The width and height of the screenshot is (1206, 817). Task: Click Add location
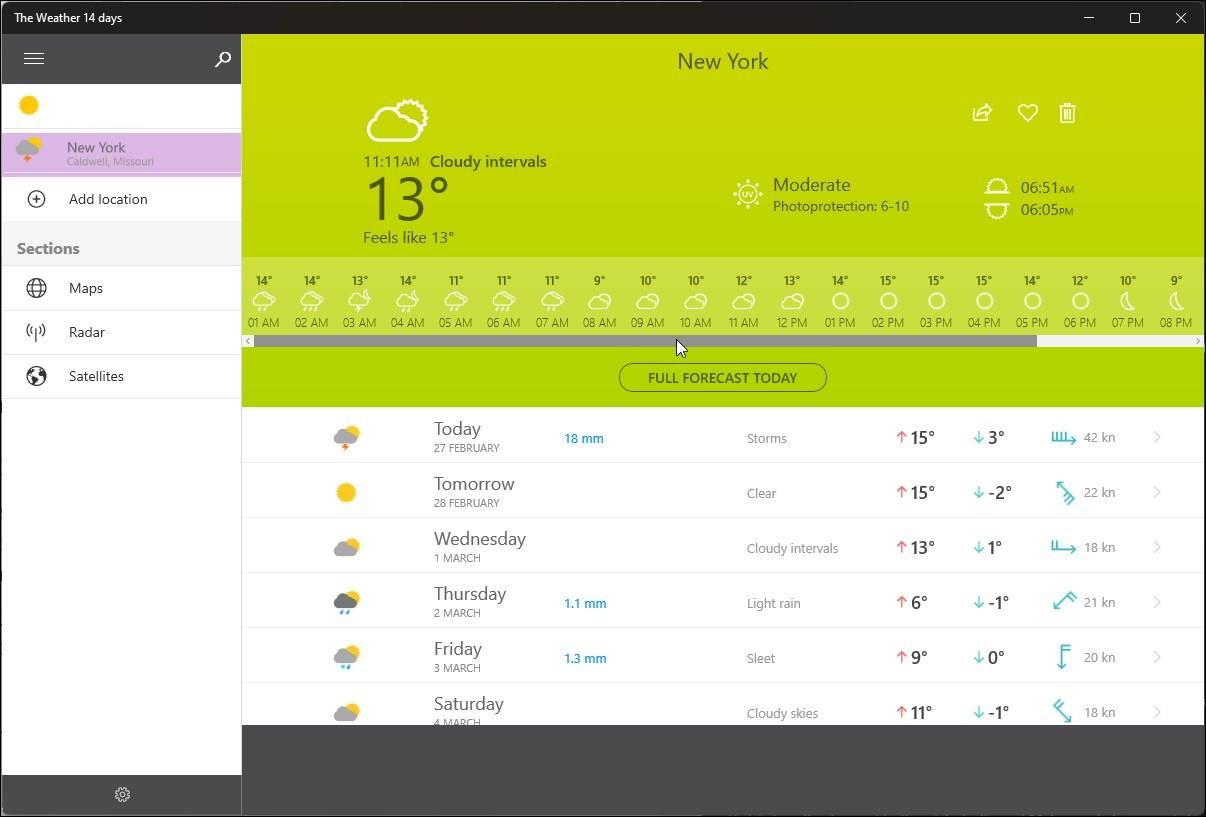pyautogui.click(x=108, y=199)
